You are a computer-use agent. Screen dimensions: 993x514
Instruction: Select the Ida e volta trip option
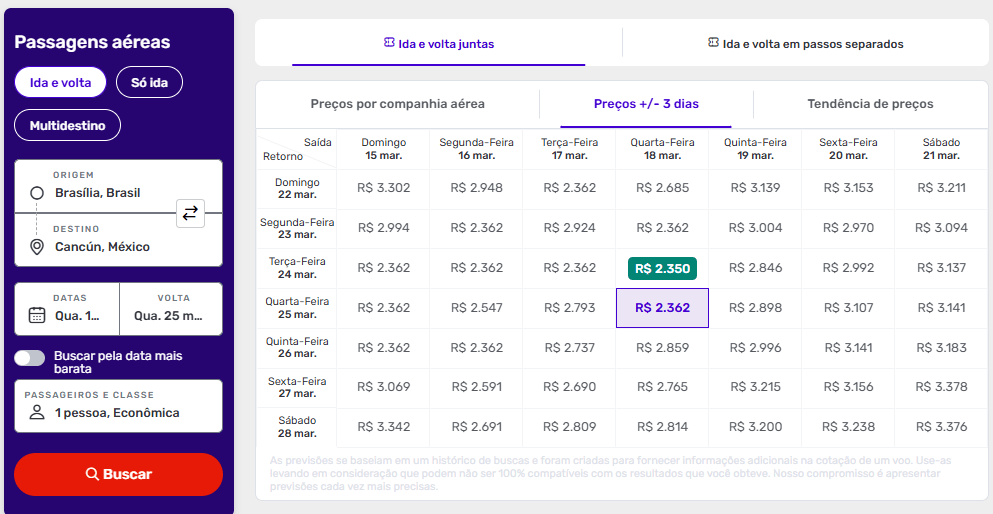[x=60, y=83]
